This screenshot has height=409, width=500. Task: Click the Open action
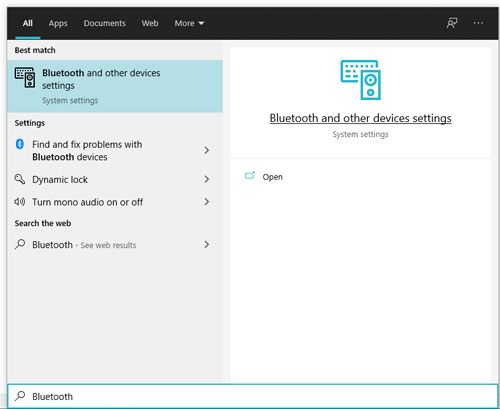coord(272,177)
